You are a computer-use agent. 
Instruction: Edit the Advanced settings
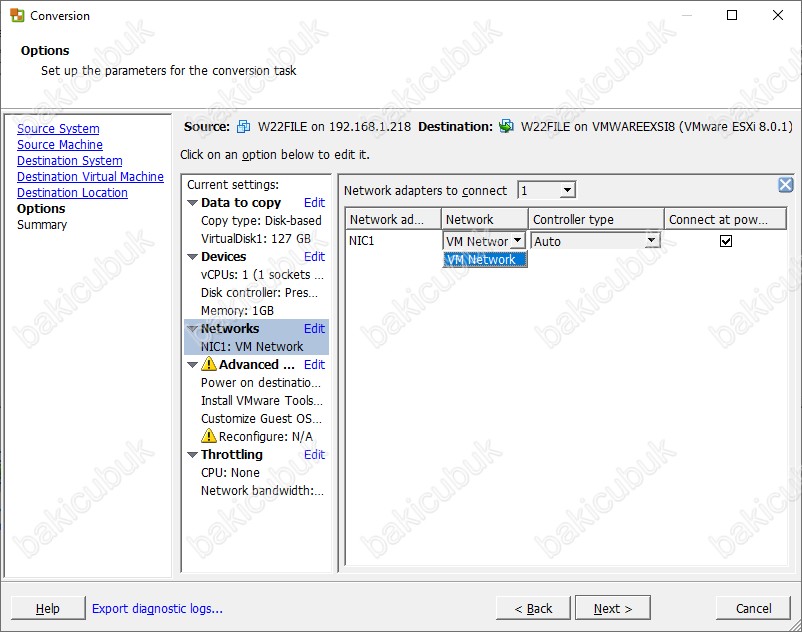pyautogui.click(x=314, y=364)
